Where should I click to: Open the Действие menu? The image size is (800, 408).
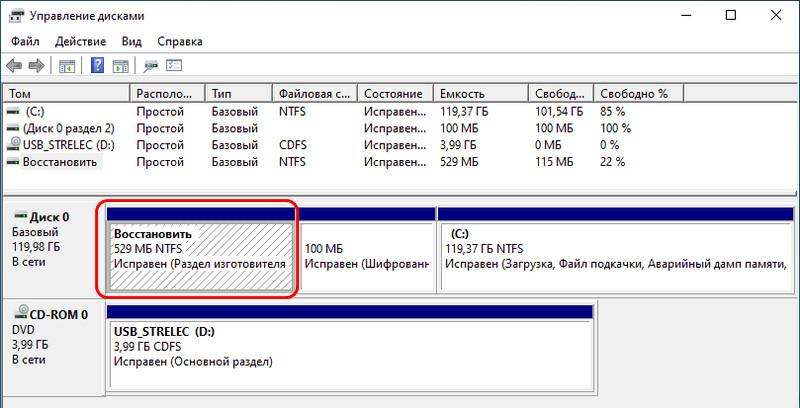(x=81, y=41)
